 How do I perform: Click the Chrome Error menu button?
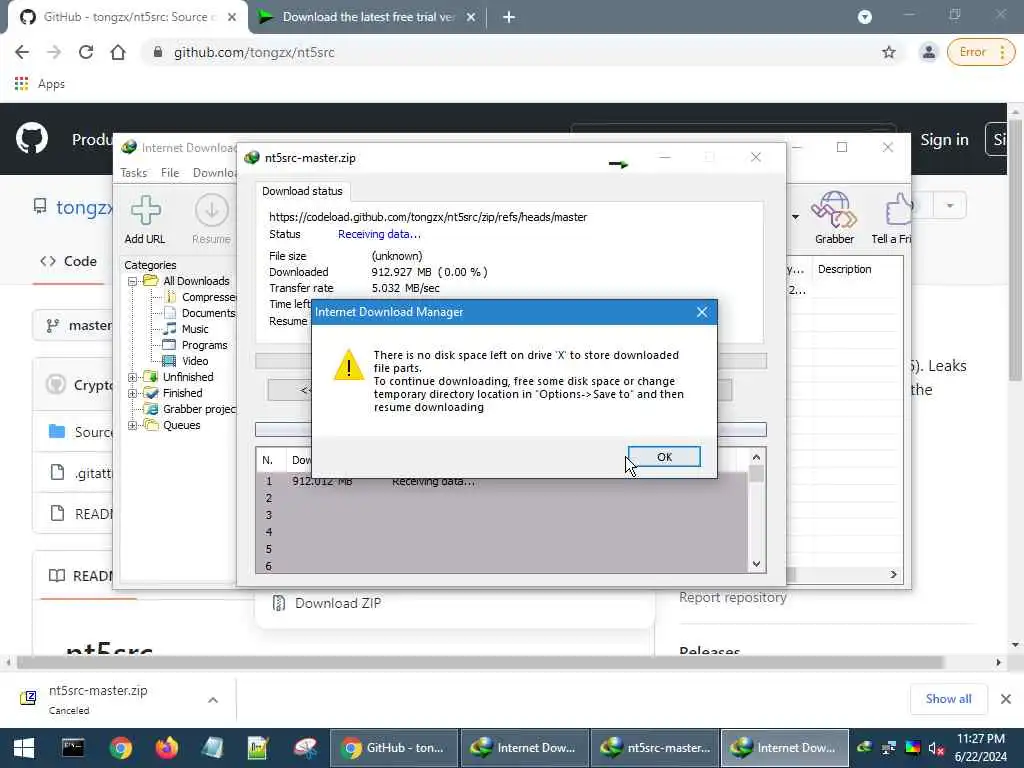point(980,52)
